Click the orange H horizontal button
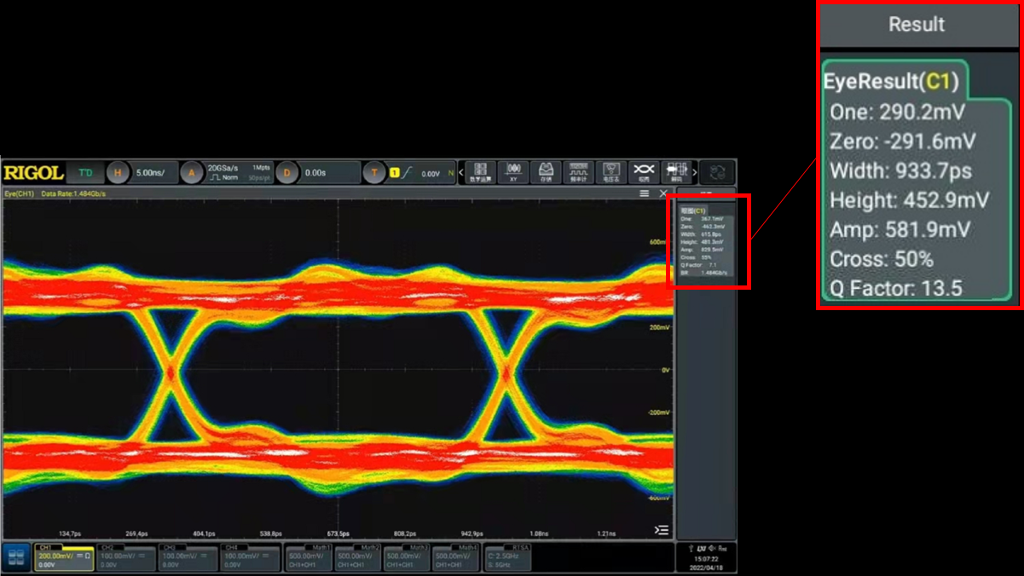 point(118,173)
